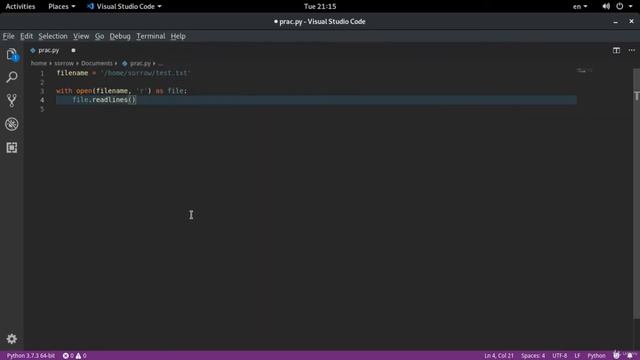Change the UTF-8 encoding setting

click(x=560, y=356)
